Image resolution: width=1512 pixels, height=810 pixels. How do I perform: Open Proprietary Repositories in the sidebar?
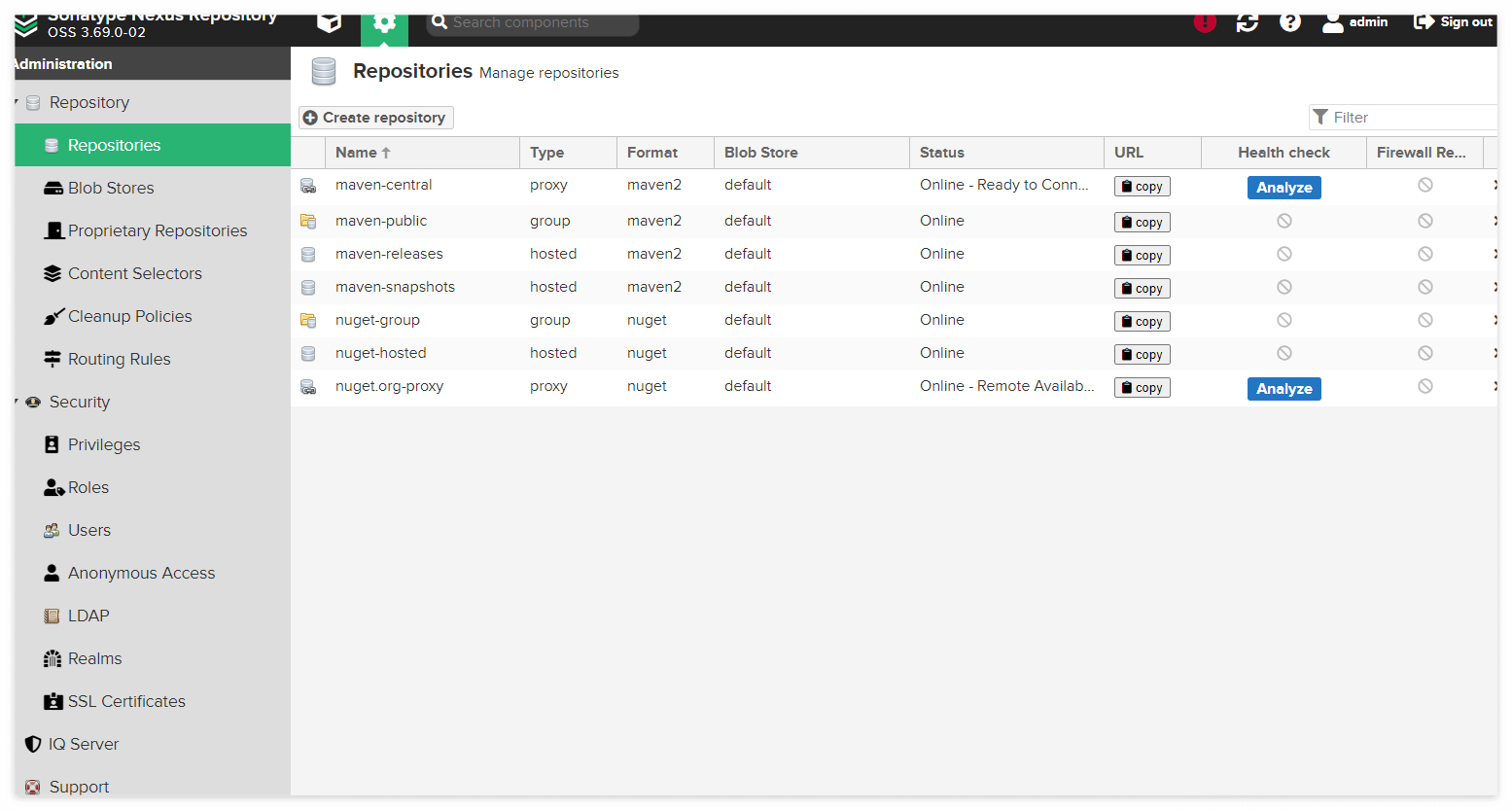pyautogui.click(x=153, y=230)
